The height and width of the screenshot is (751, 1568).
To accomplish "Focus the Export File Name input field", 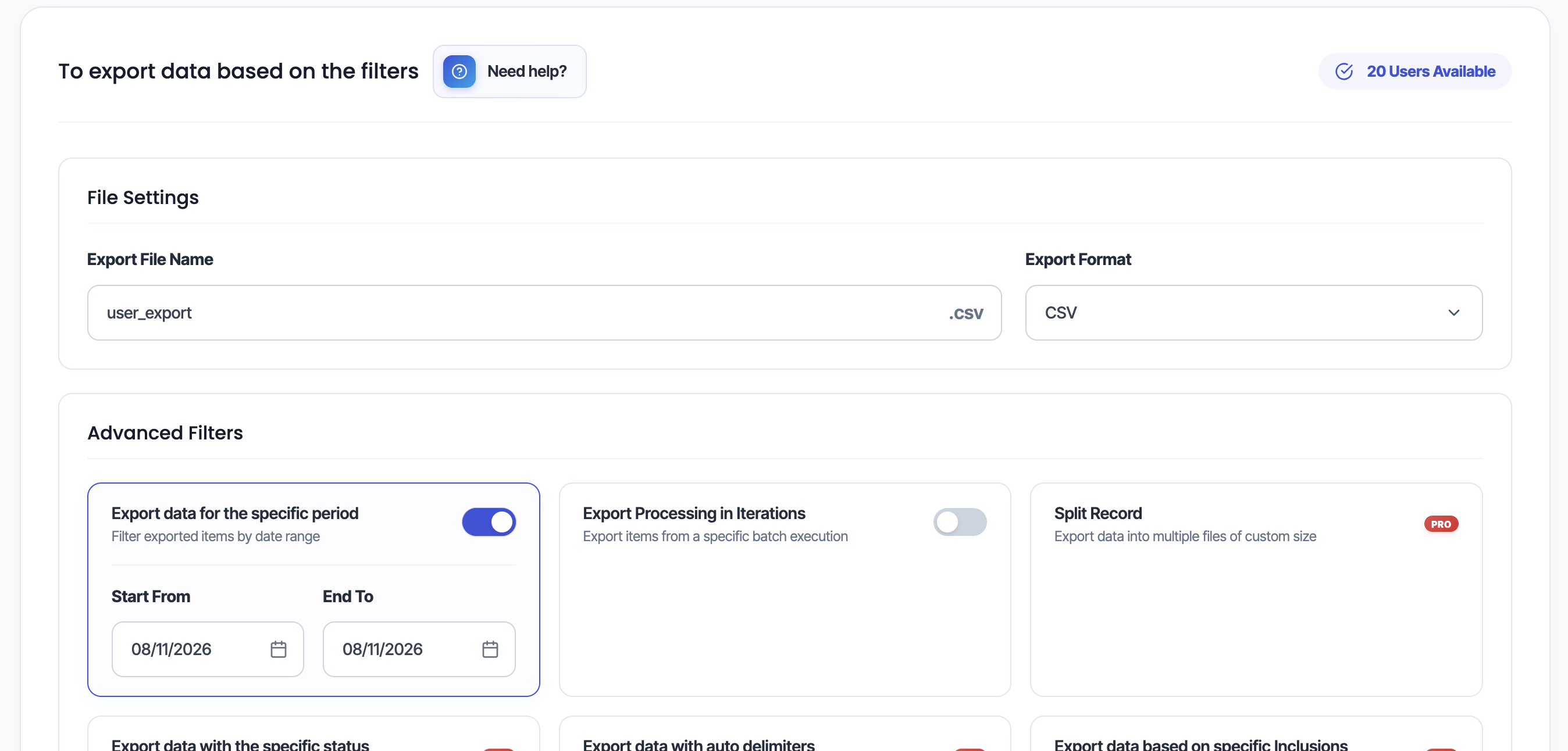I will (544, 313).
